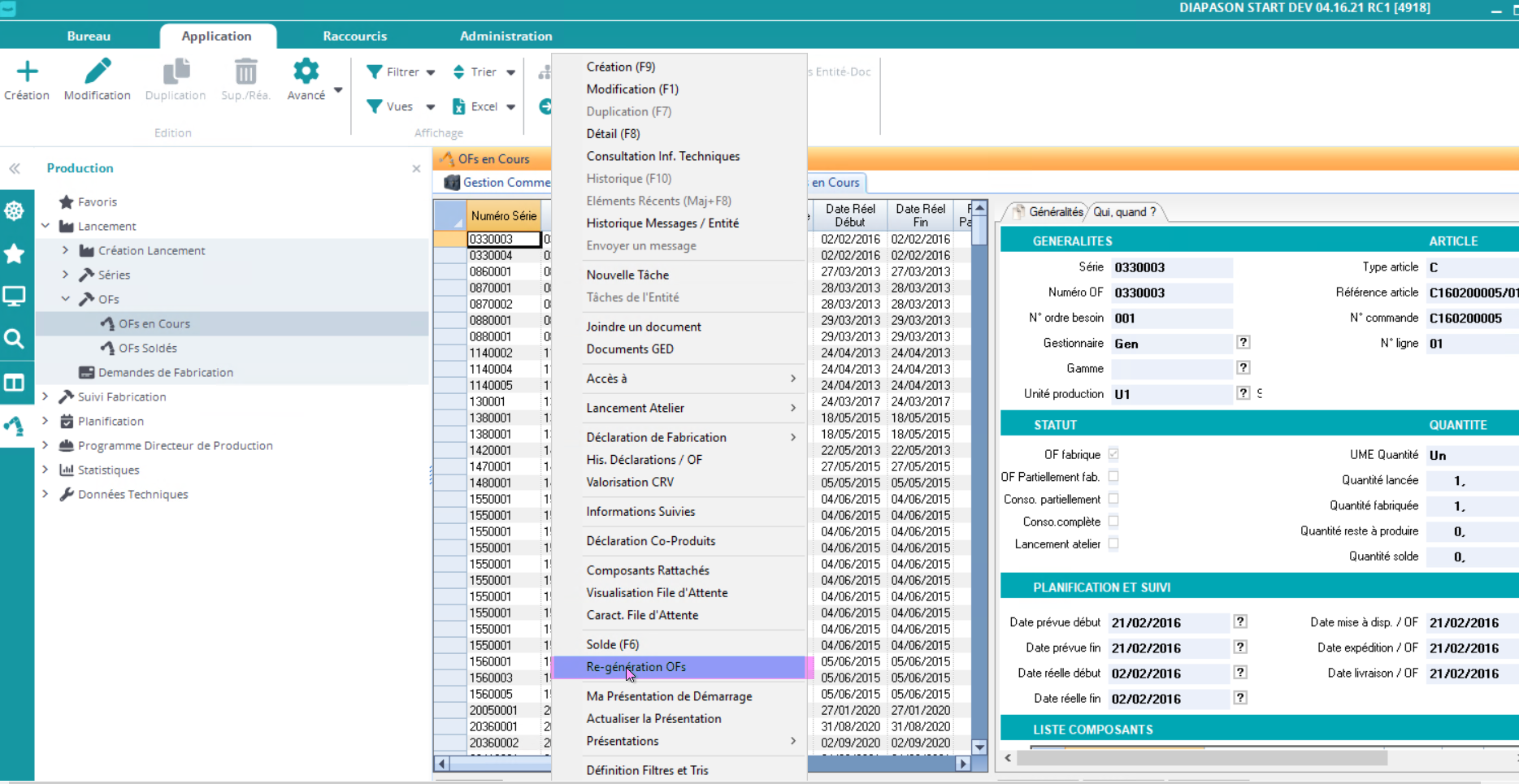1519x784 pixels.
Task: Toggle the OF Partiellement fab. checkbox
Action: click(1113, 477)
